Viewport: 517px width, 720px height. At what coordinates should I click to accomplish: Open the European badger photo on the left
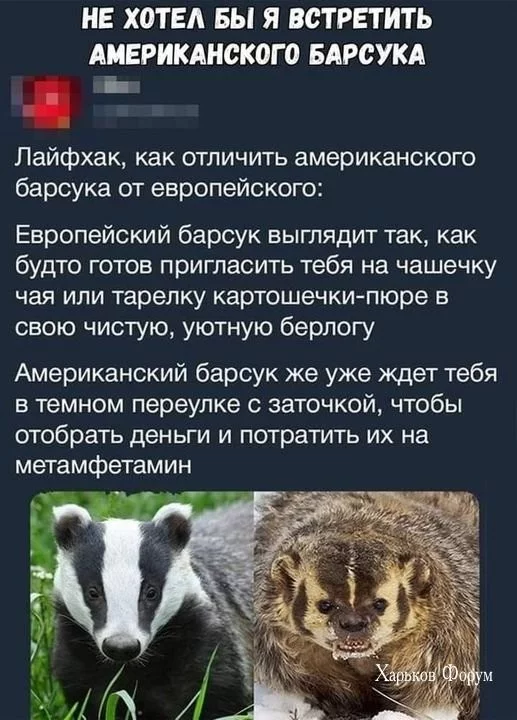[142, 605]
